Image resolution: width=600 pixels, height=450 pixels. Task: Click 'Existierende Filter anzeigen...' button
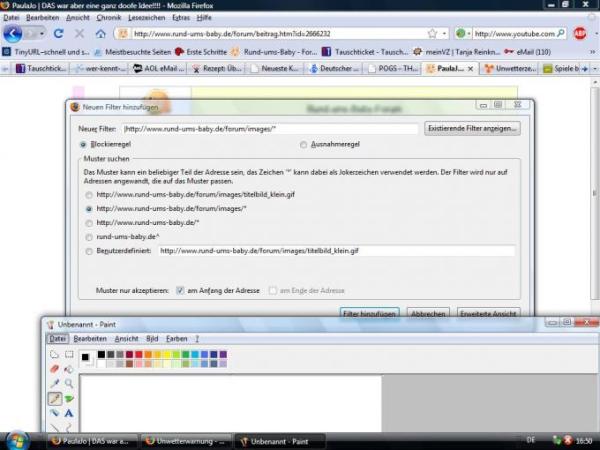click(x=472, y=129)
